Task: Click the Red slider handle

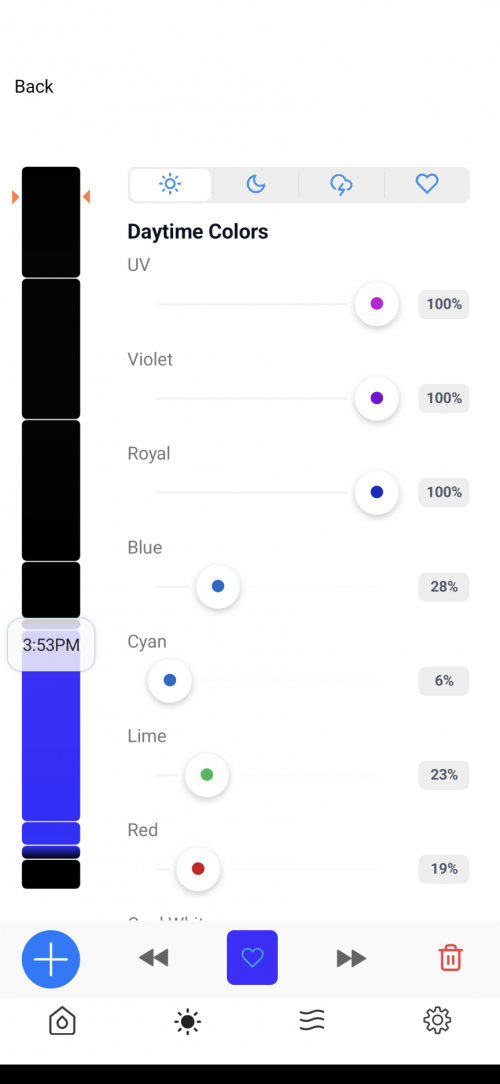Action: click(198, 869)
